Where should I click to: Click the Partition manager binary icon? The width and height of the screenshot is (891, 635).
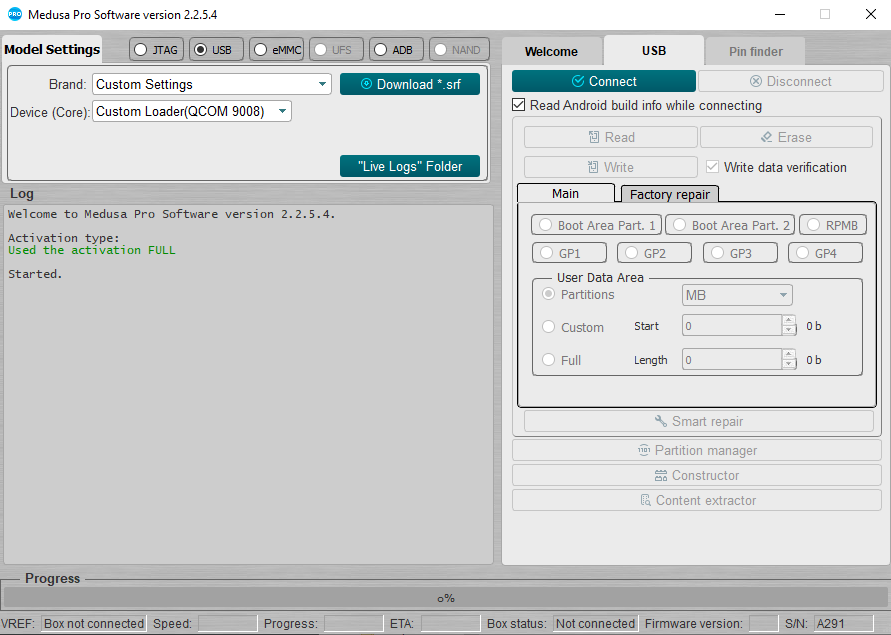tap(644, 450)
